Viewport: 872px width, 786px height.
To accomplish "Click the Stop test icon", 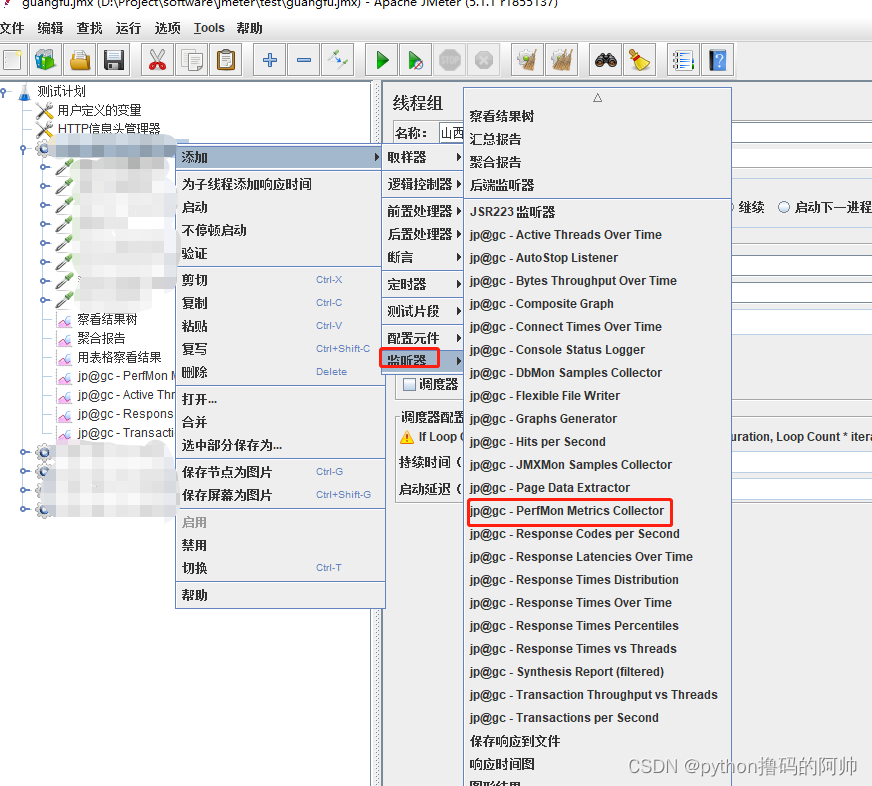I will 449,60.
